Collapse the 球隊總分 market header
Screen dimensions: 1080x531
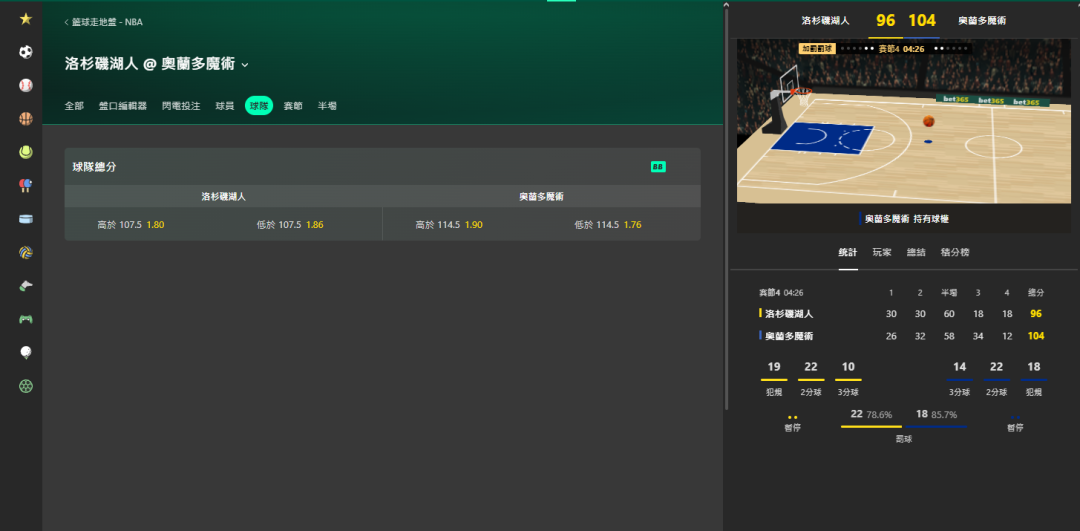382,167
